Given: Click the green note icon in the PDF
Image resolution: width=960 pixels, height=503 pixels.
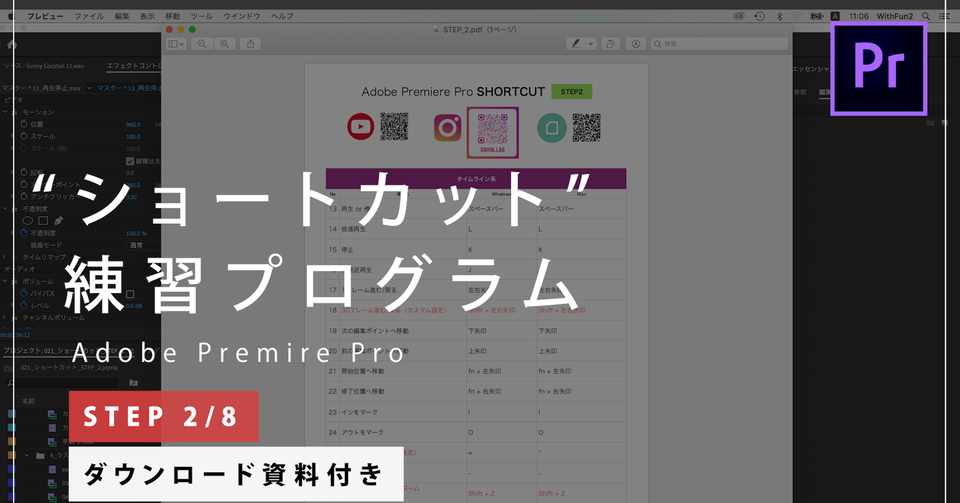Looking at the screenshot, I should pyautogui.click(x=552, y=127).
